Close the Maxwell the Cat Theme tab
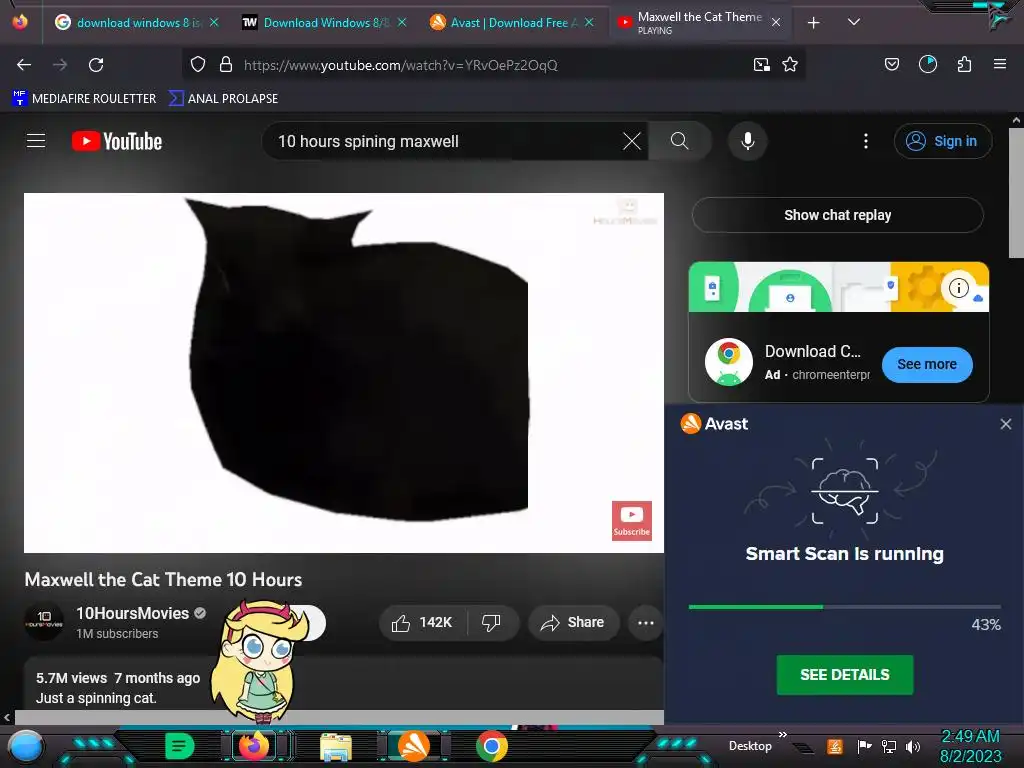The height and width of the screenshot is (768, 1024). pos(776,23)
